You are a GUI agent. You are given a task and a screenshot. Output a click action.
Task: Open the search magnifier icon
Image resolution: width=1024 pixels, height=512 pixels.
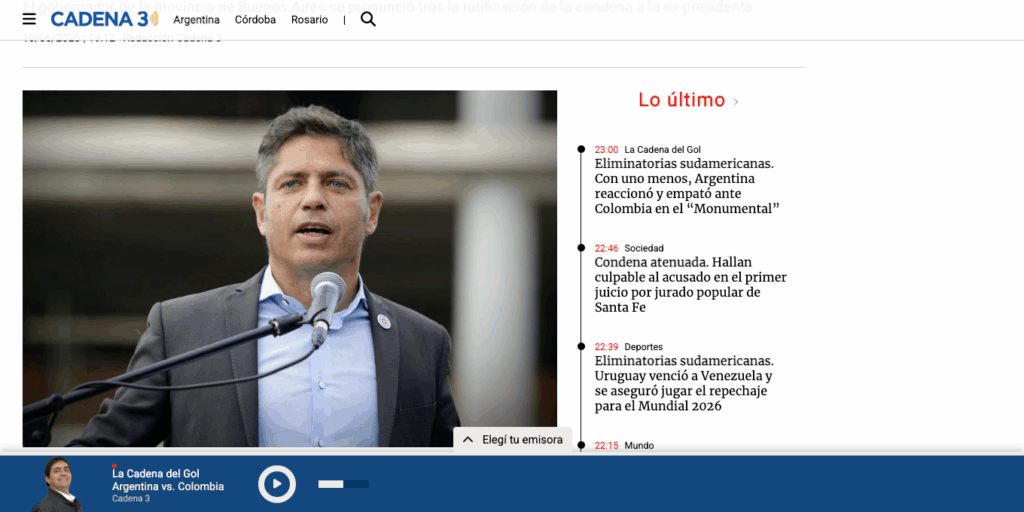pyautogui.click(x=368, y=19)
